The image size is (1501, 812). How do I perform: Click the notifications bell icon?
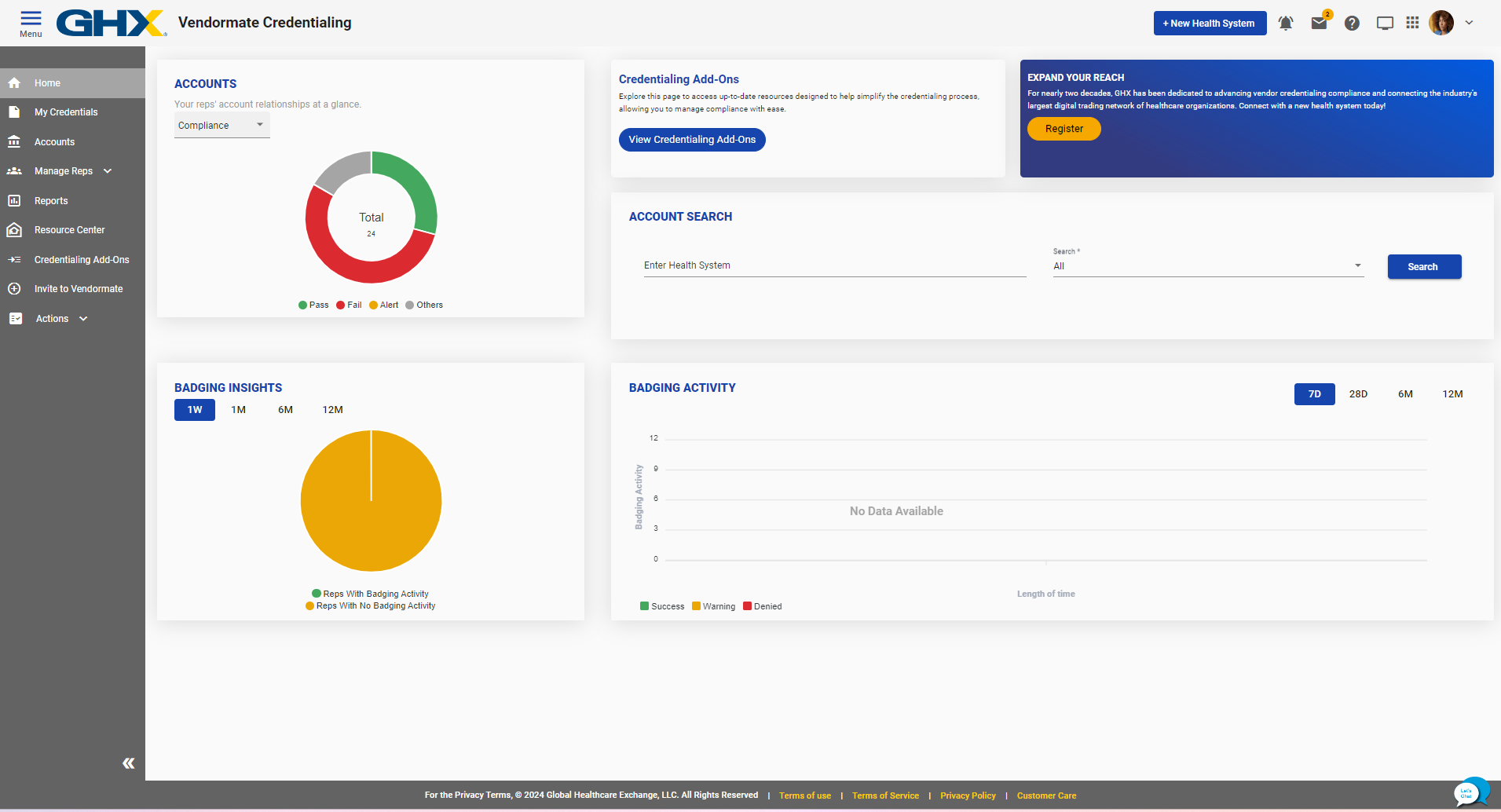[x=1285, y=24]
